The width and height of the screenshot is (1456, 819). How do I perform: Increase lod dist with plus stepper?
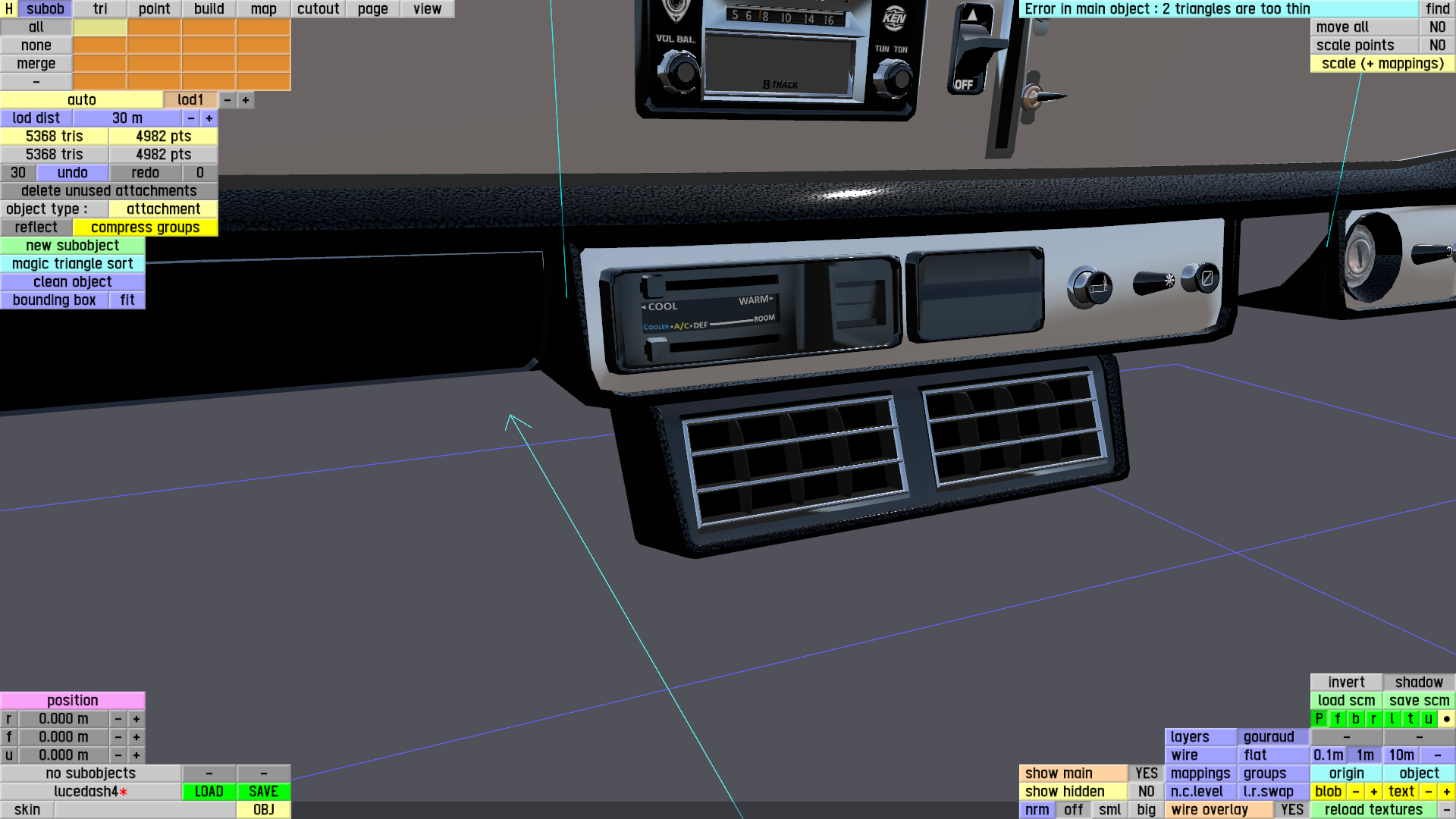209,118
